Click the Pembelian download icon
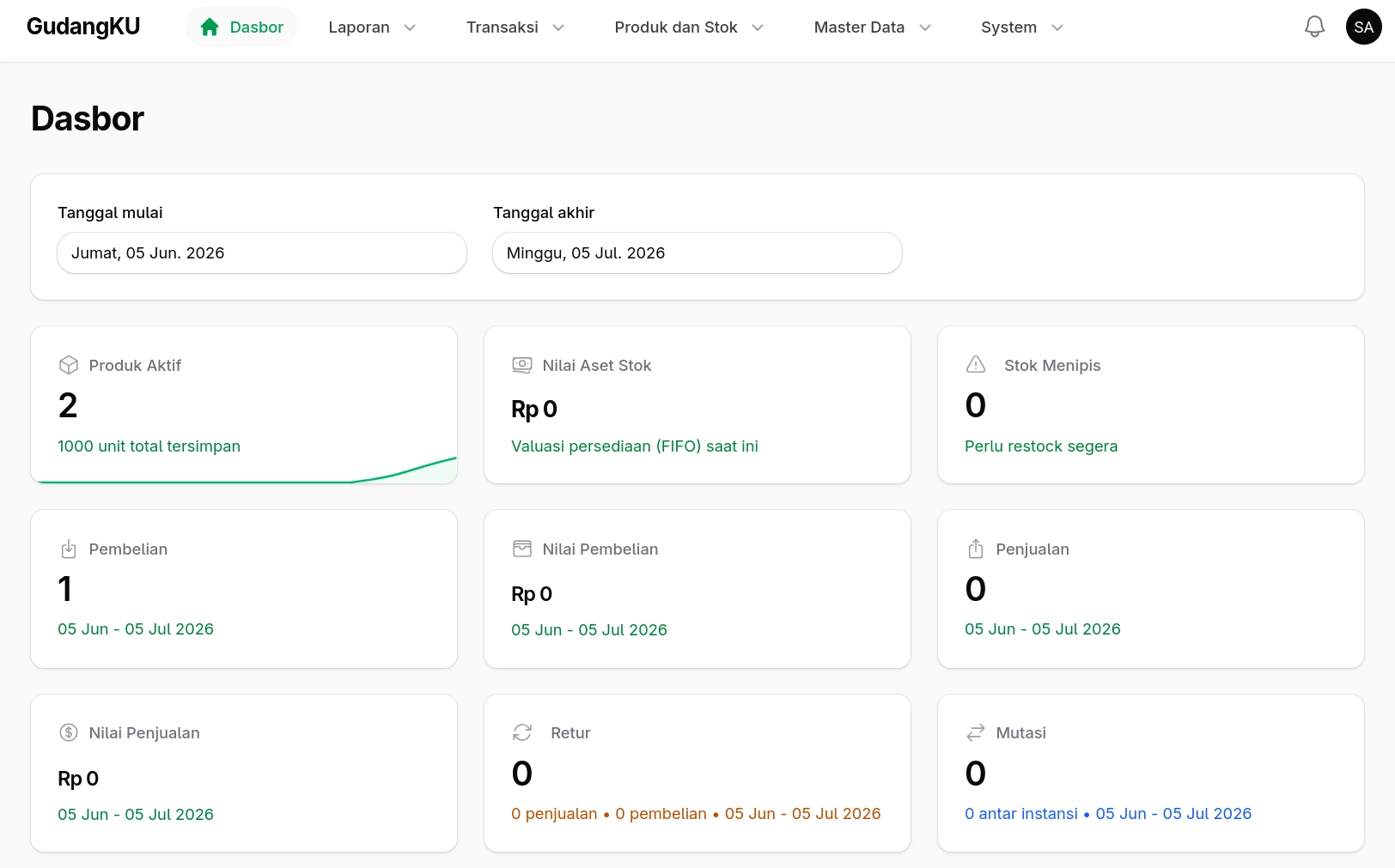The image size is (1395, 868). point(69,549)
